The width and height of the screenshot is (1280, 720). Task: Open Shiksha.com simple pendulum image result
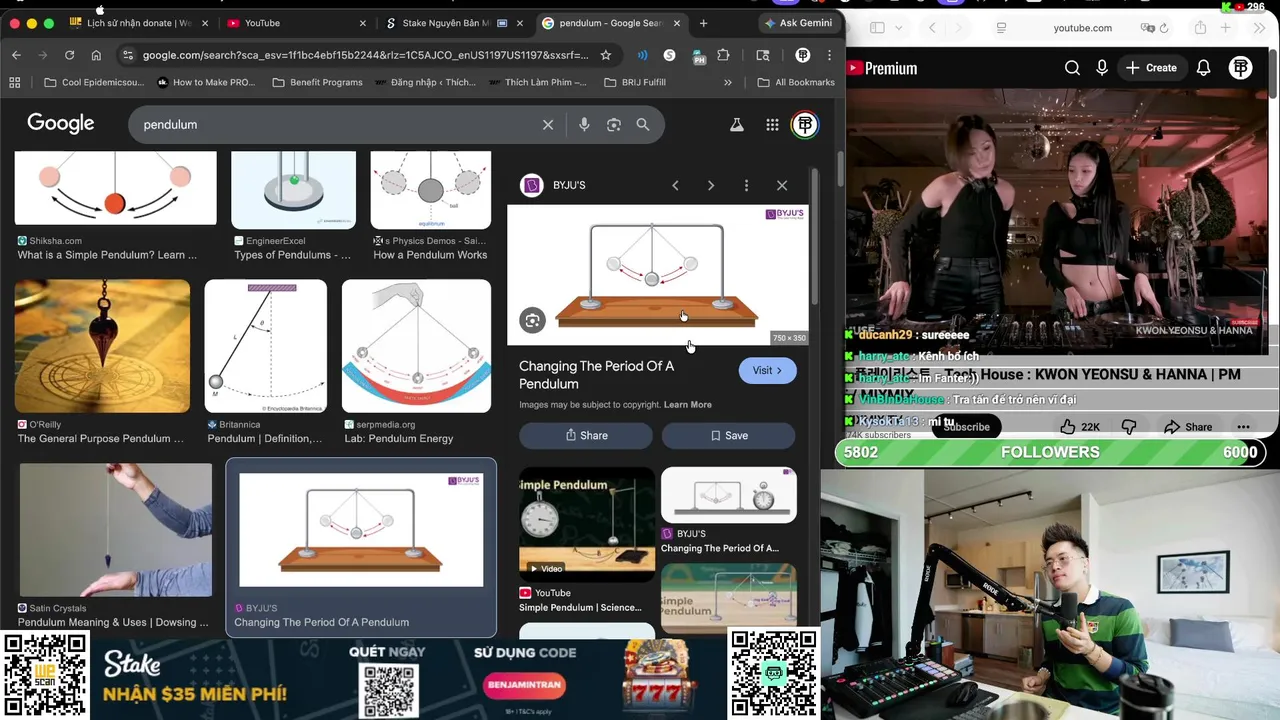pyautogui.click(x=115, y=188)
